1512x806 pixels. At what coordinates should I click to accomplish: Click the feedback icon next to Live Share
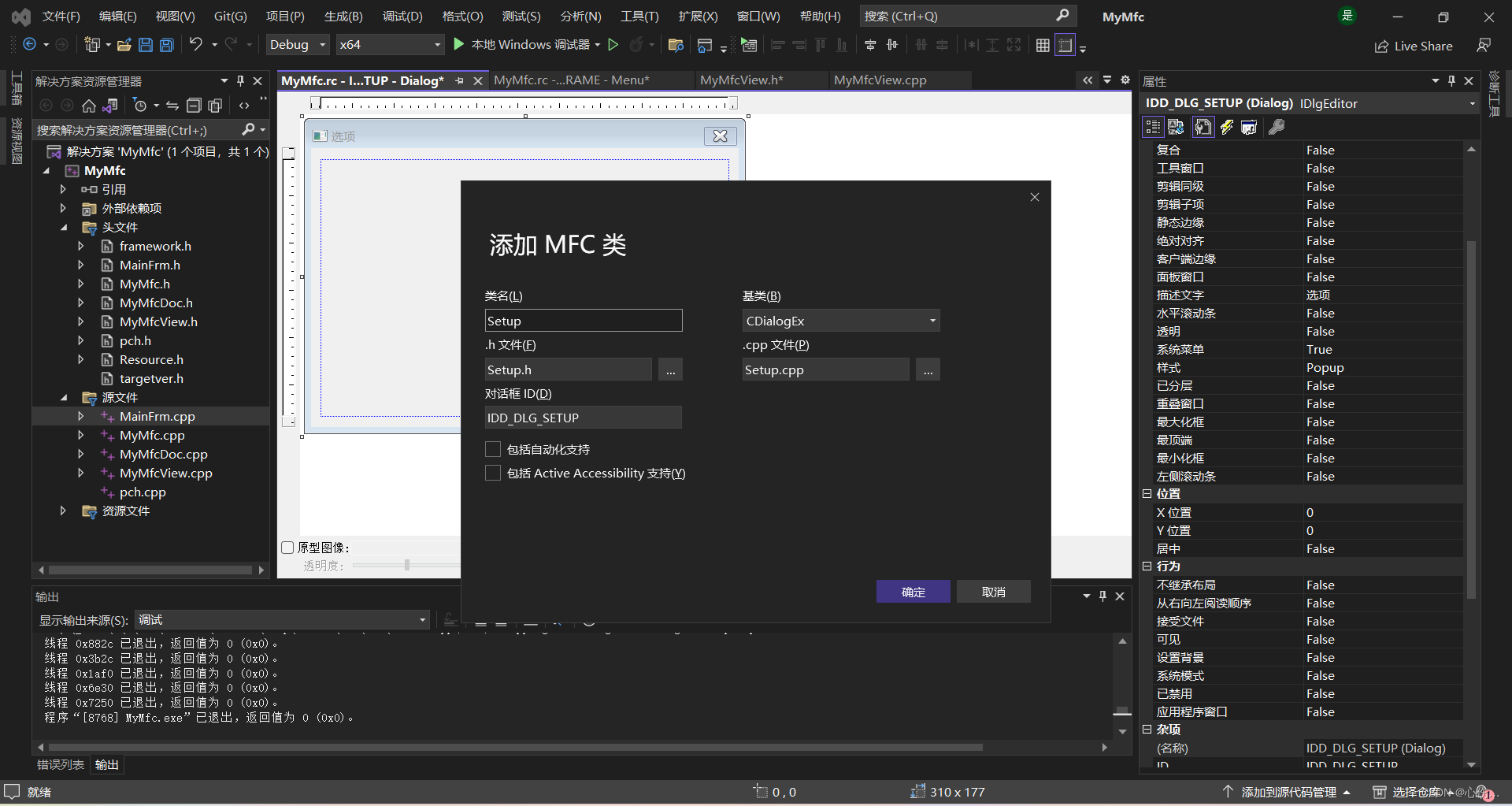[1484, 46]
